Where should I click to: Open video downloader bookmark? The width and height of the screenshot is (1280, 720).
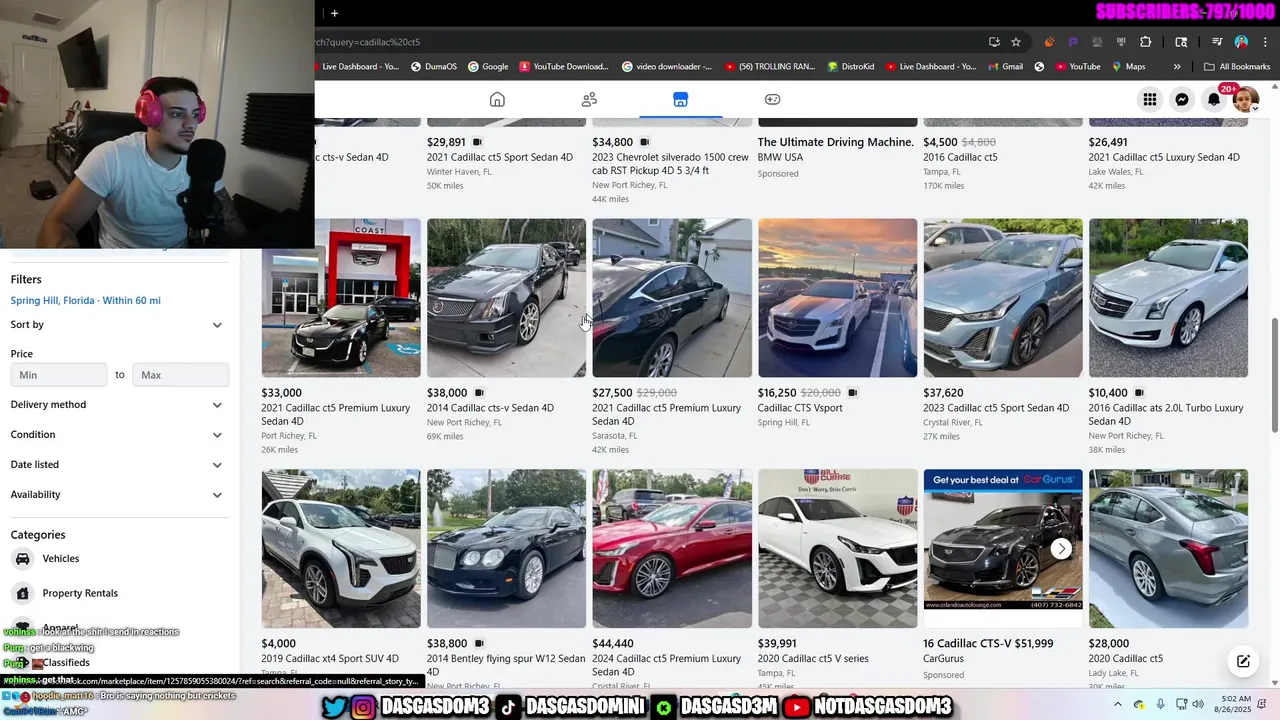pyautogui.click(x=667, y=67)
